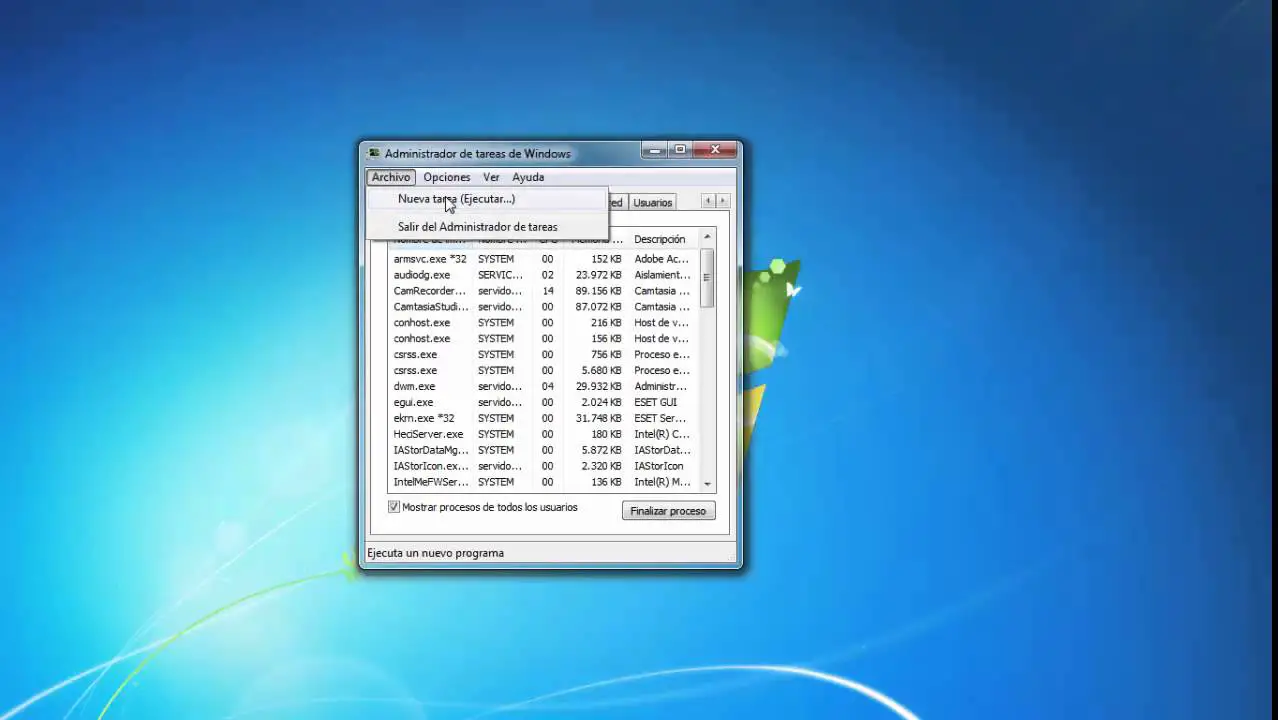Select the egui.exe process row
1278x720 pixels.
coord(544,403)
